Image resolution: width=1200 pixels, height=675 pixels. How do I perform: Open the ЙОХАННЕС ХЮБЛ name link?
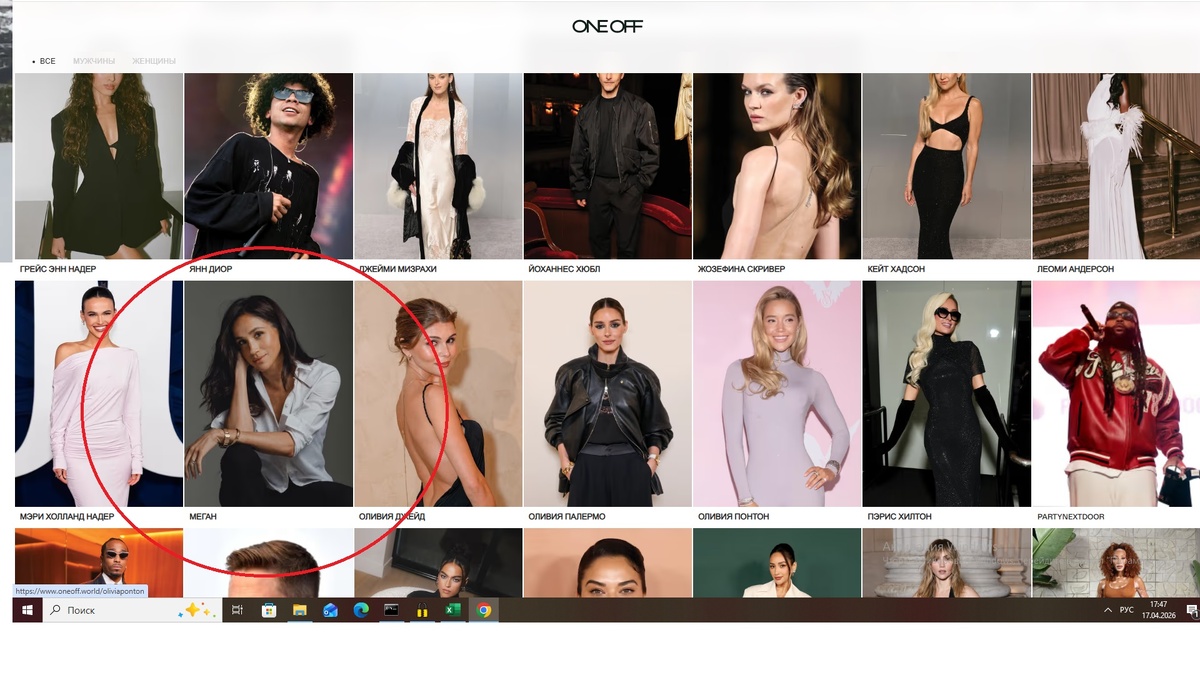(566, 269)
